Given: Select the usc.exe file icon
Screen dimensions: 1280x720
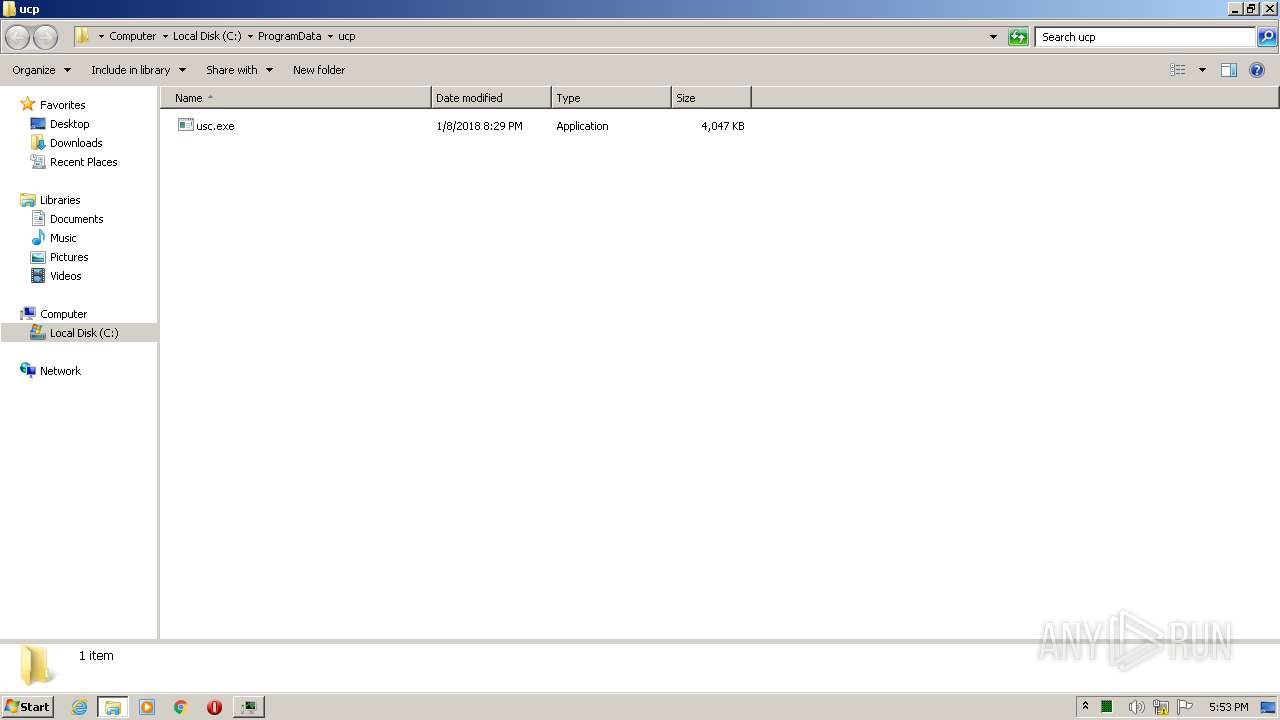Looking at the screenshot, I should click(x=185, y=125).
